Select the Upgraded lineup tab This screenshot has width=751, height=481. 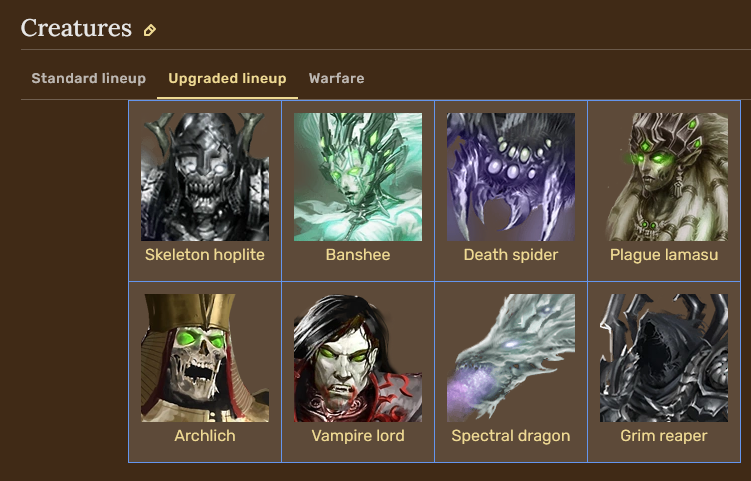tap(228, 78)
